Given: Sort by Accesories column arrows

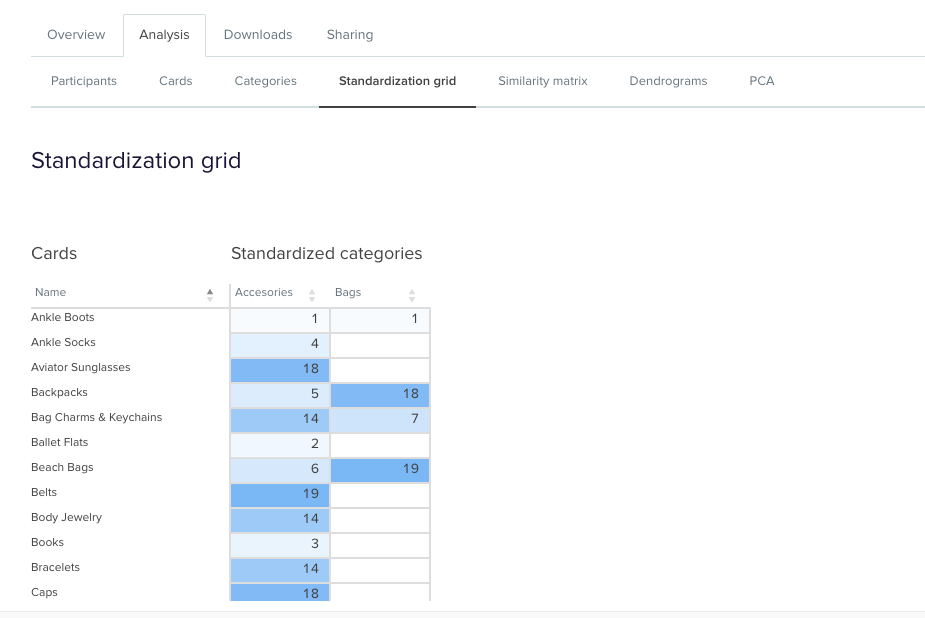Looking at the screenshot, I should tap(312, 295).
